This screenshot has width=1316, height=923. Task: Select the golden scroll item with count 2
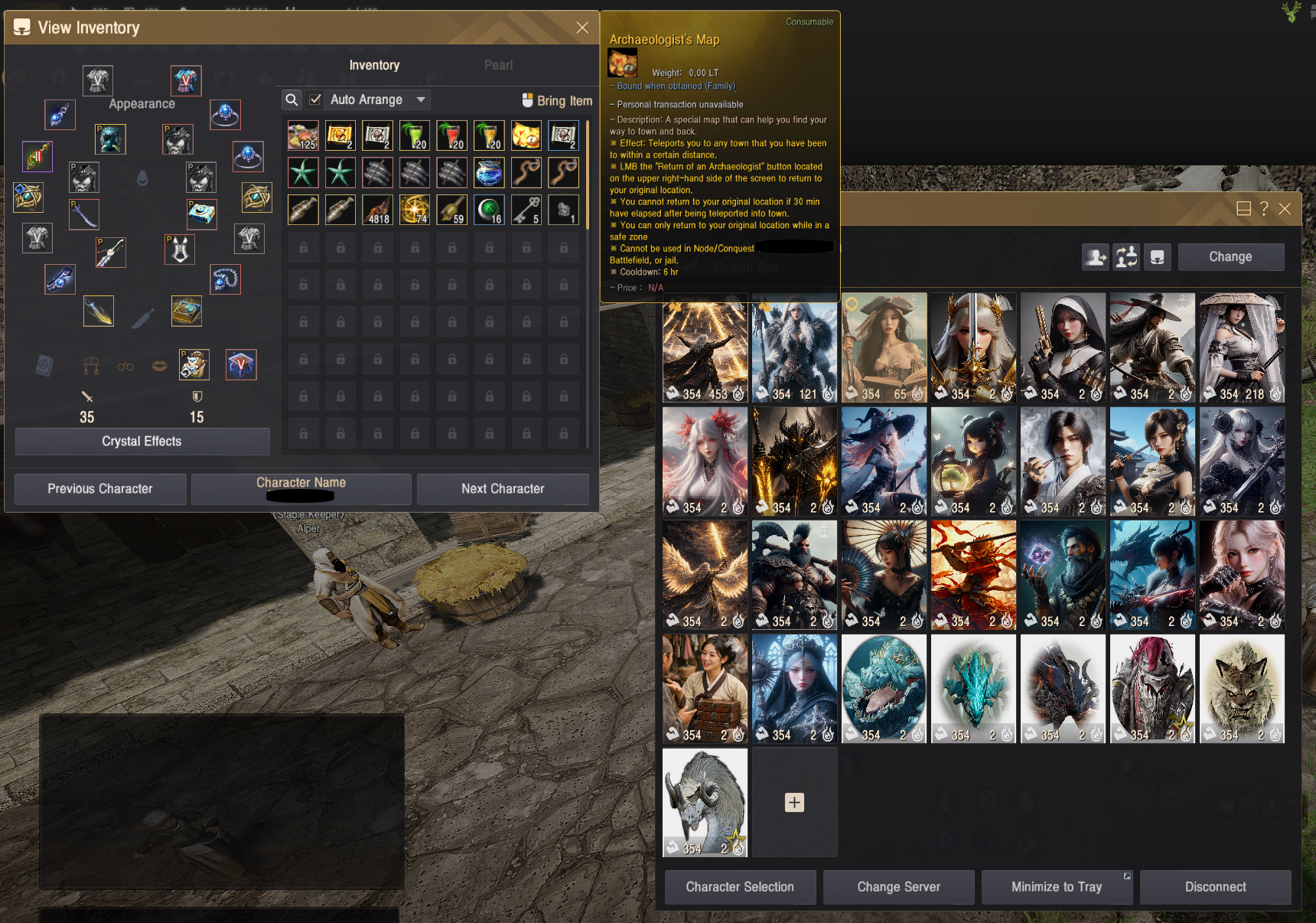(x=340, y=135)
